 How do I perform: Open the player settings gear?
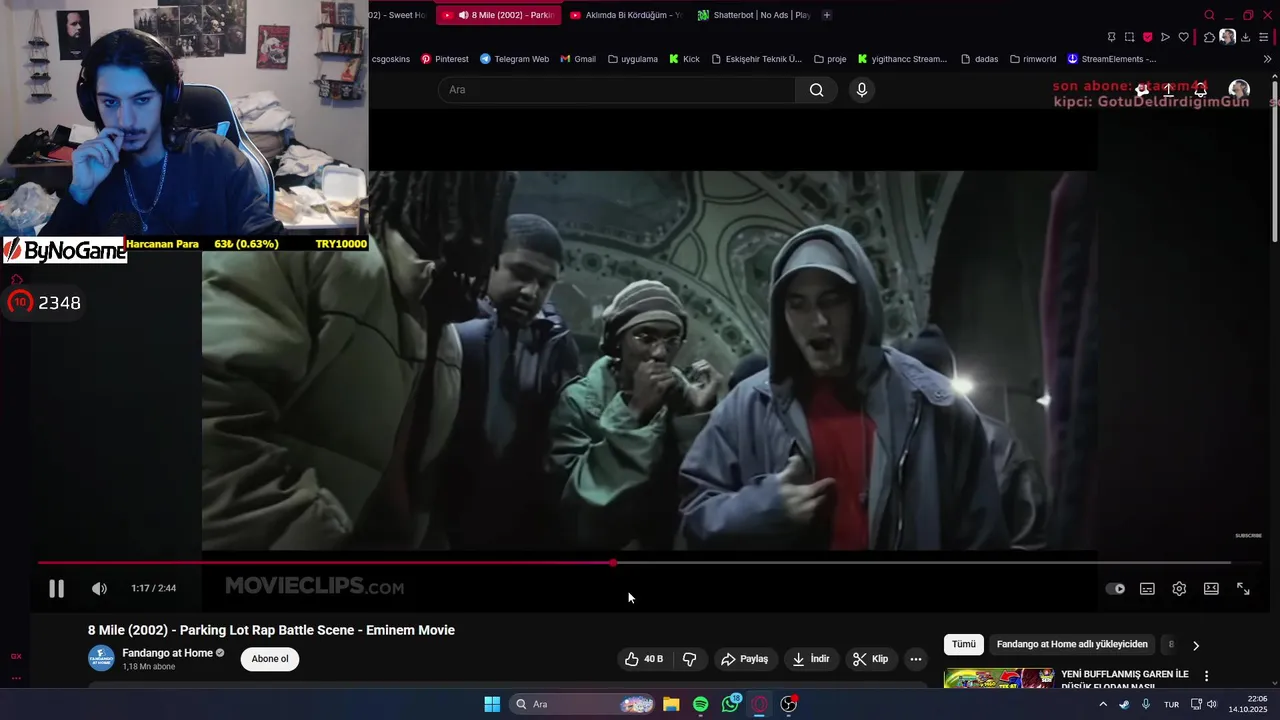coord(1179,589)
